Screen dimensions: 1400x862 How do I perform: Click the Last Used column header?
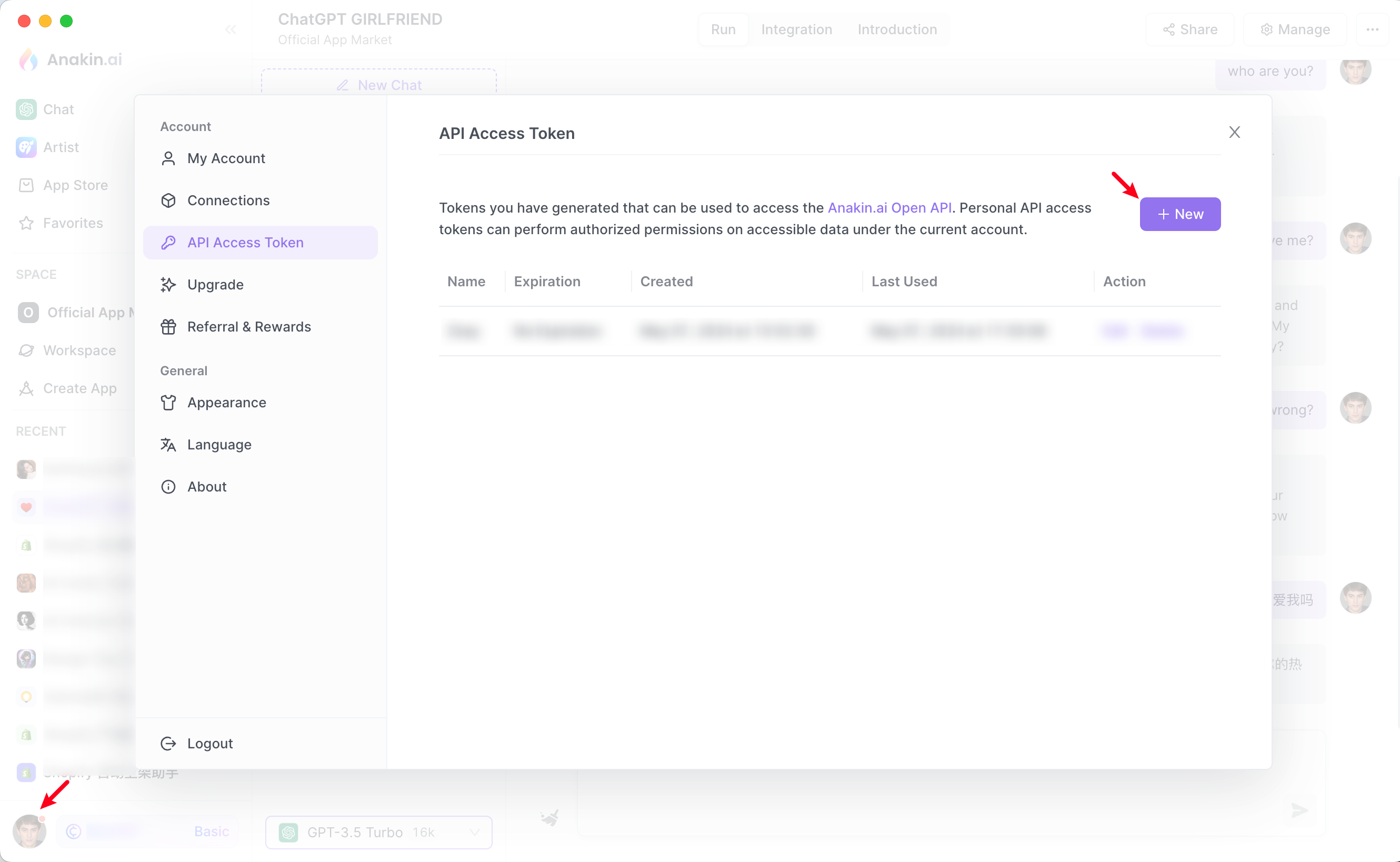pos(904,282)
